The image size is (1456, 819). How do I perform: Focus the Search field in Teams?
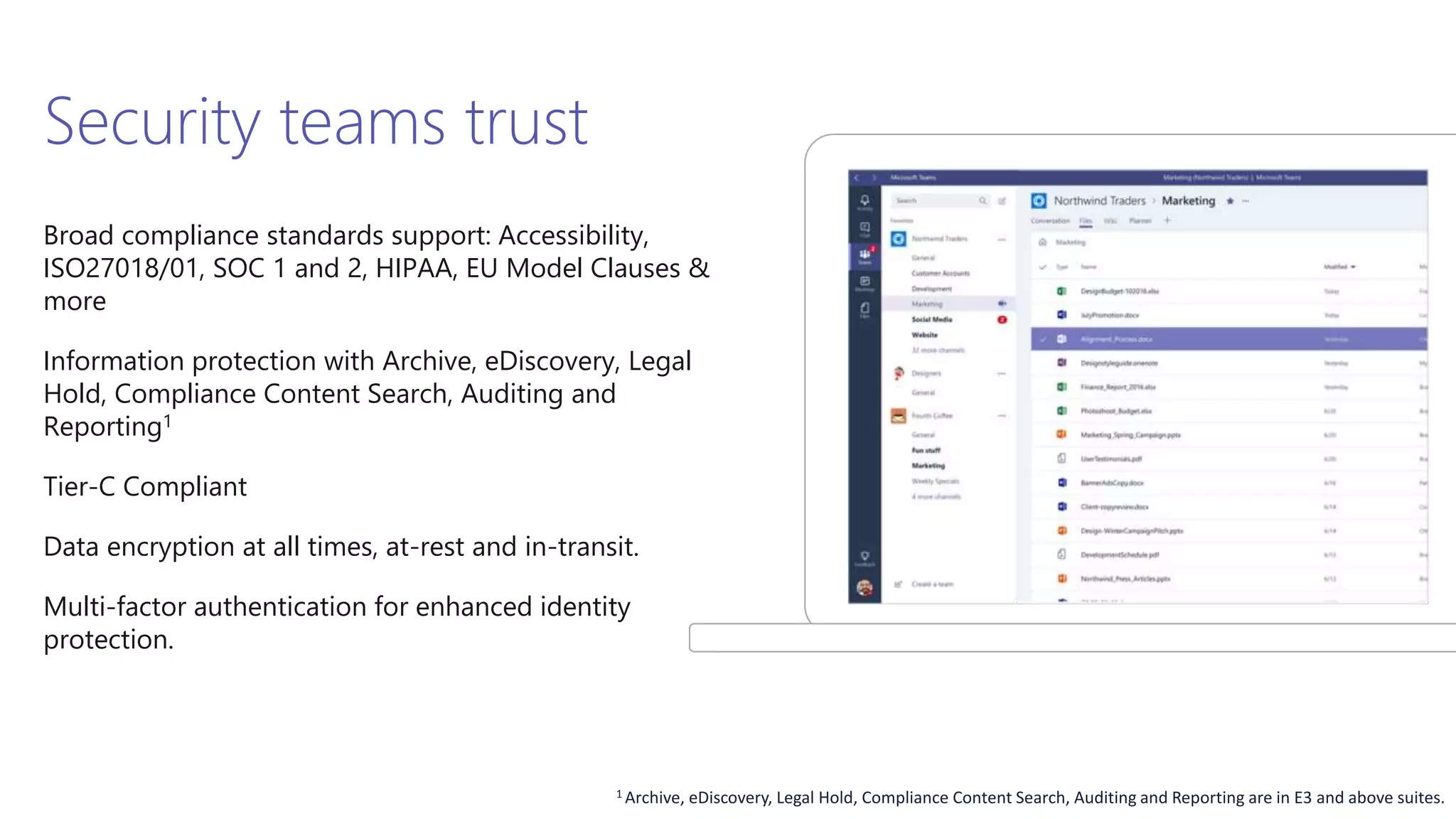click(x=940, y=201)
